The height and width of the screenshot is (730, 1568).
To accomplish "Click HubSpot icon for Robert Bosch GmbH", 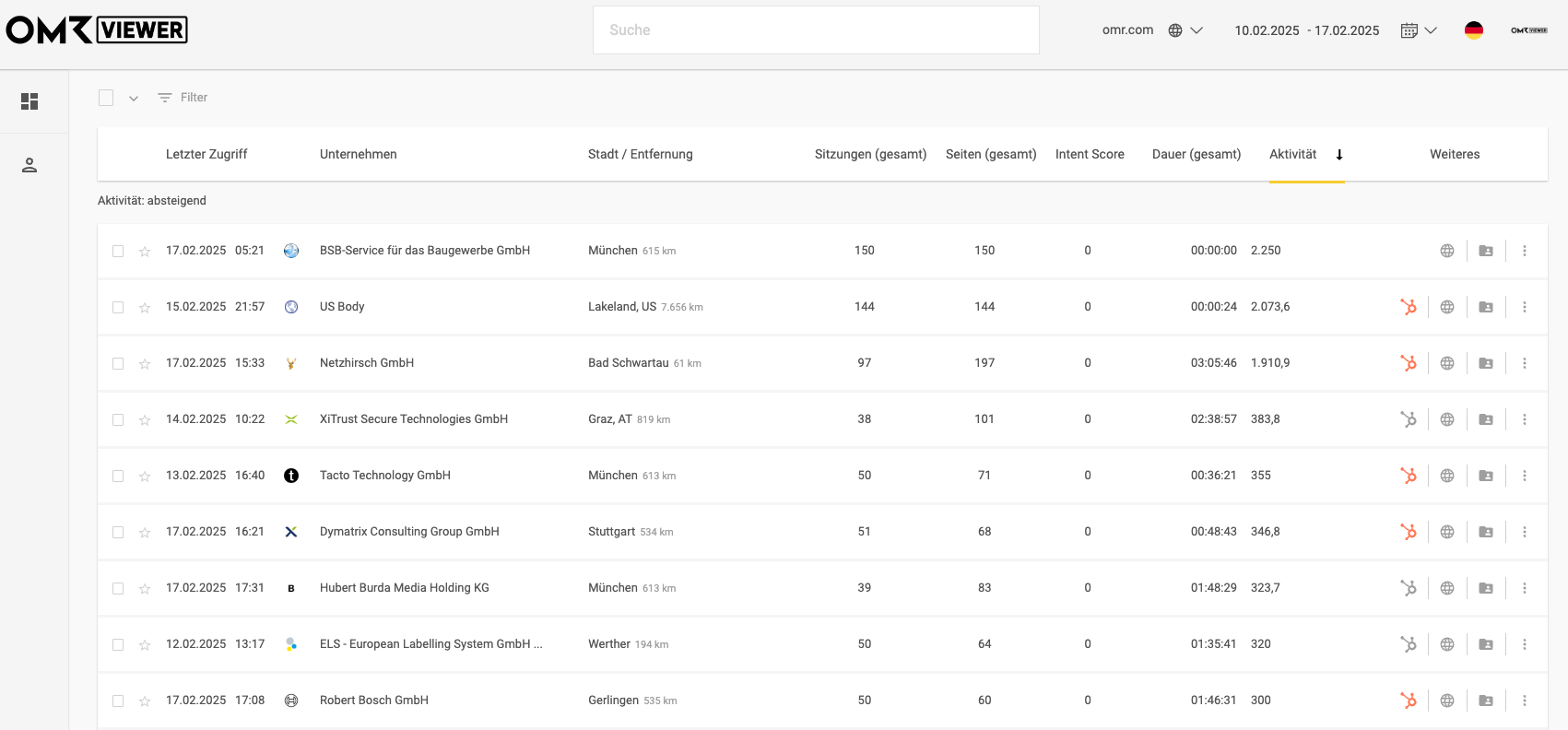I will coord(1409,701).
